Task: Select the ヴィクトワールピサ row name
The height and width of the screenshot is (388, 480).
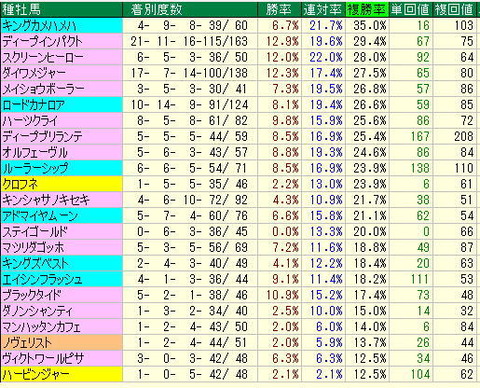Action: click(x=43, y=359)
